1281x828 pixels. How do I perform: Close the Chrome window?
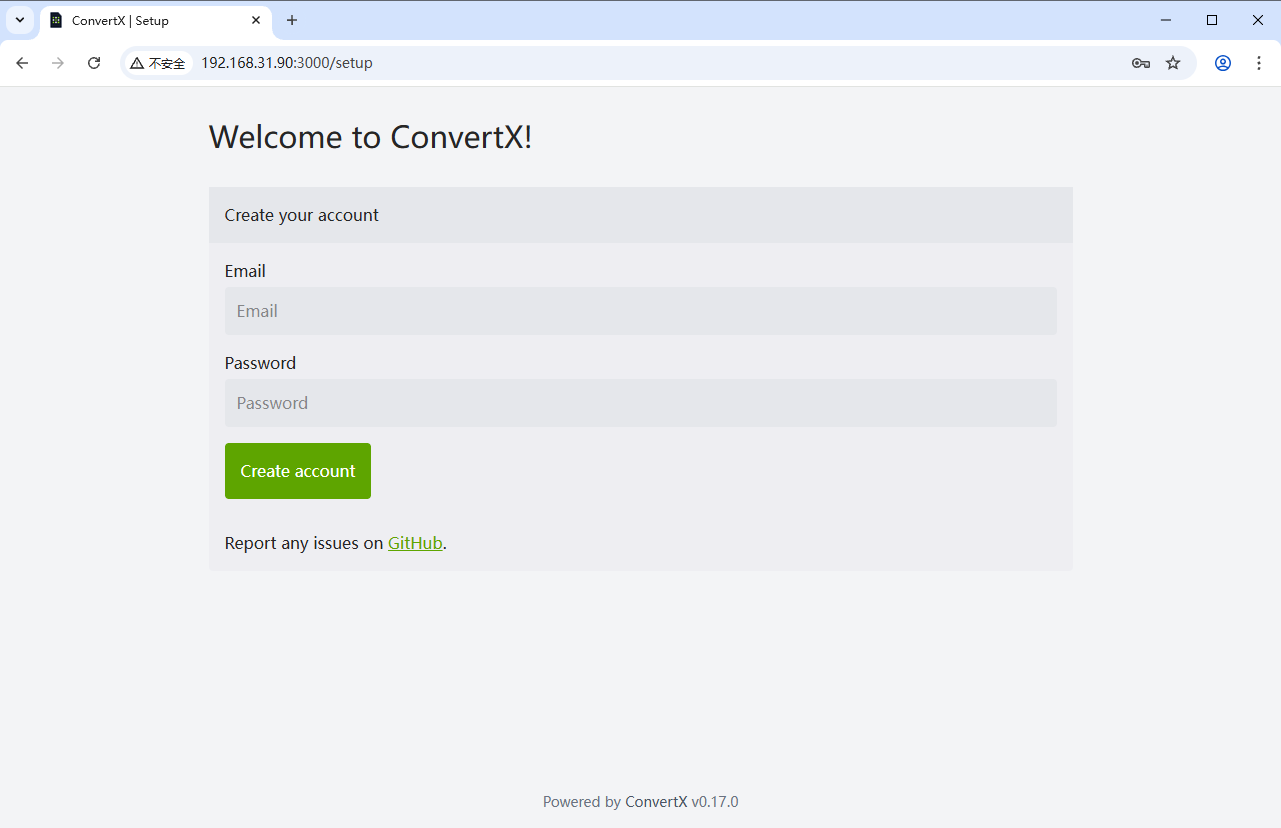(1258, 20)
